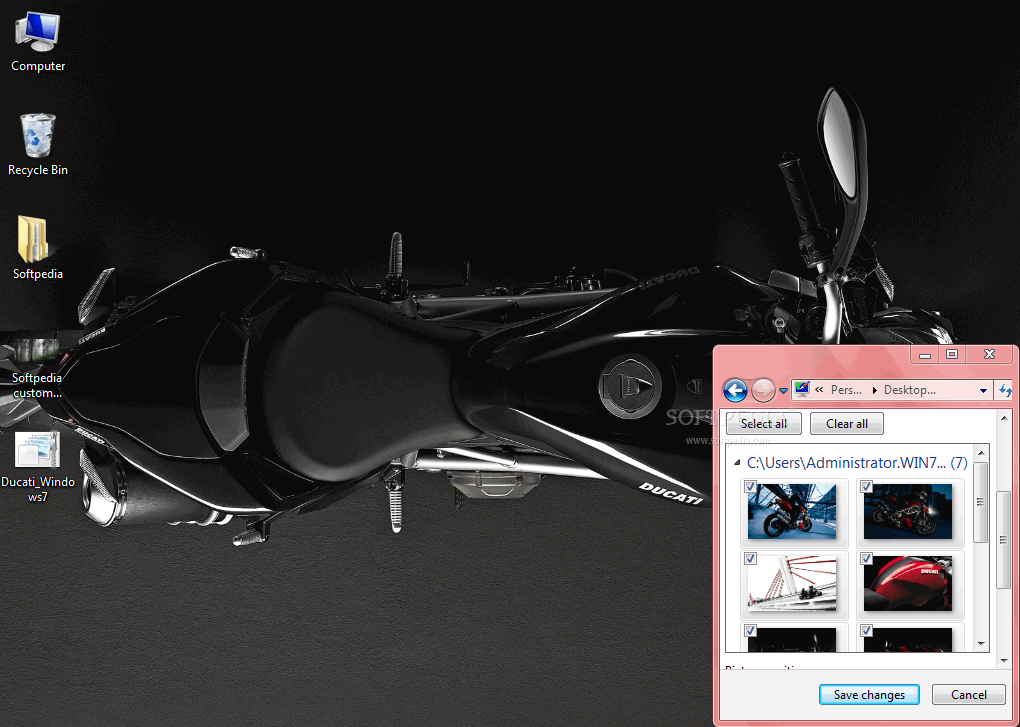Click the Desktop... breadcrumb segment
1020x727 pixels.
point(909,390)
